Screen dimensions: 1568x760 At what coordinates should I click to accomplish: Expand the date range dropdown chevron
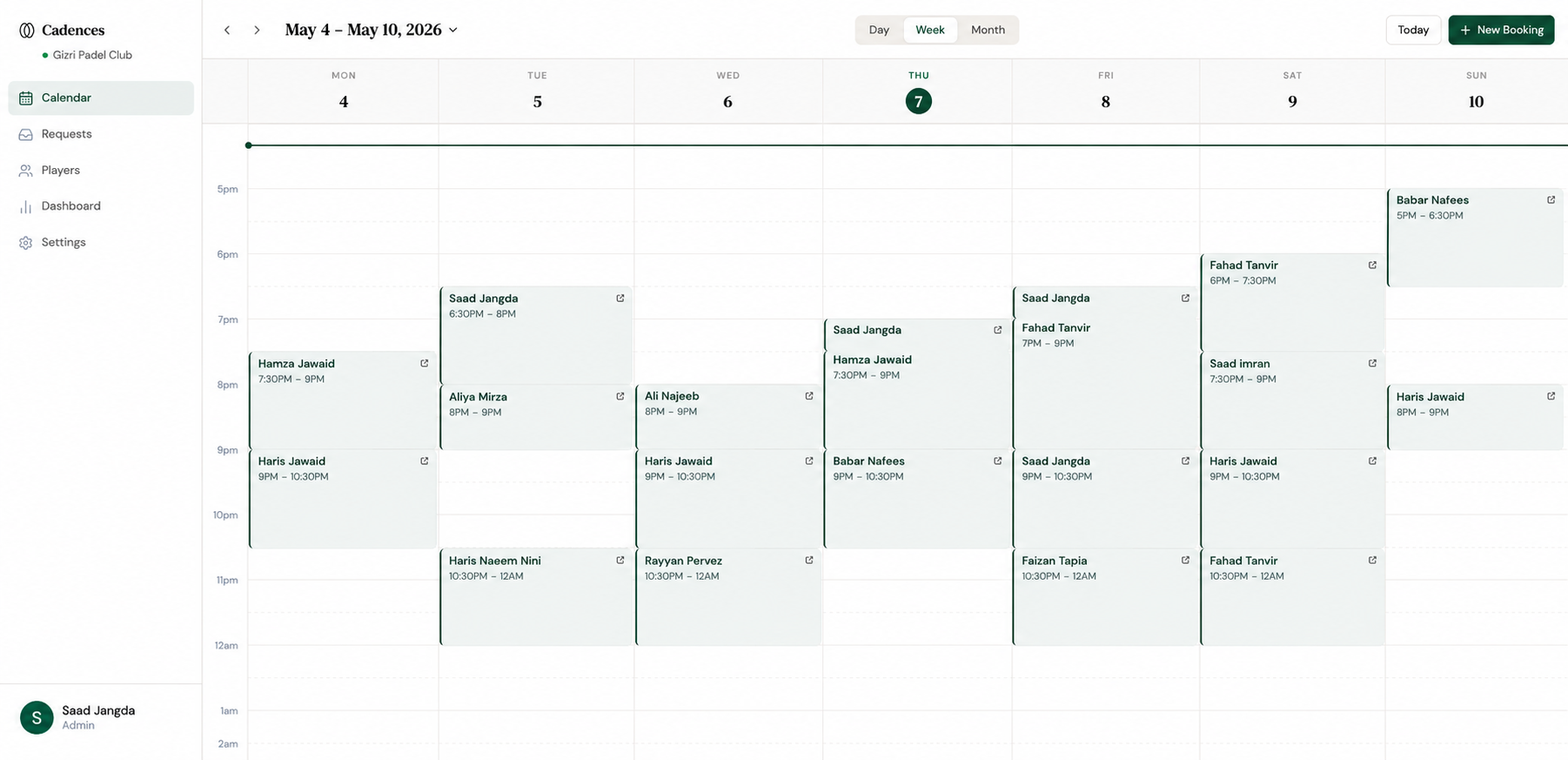click(x=453, y=30)
